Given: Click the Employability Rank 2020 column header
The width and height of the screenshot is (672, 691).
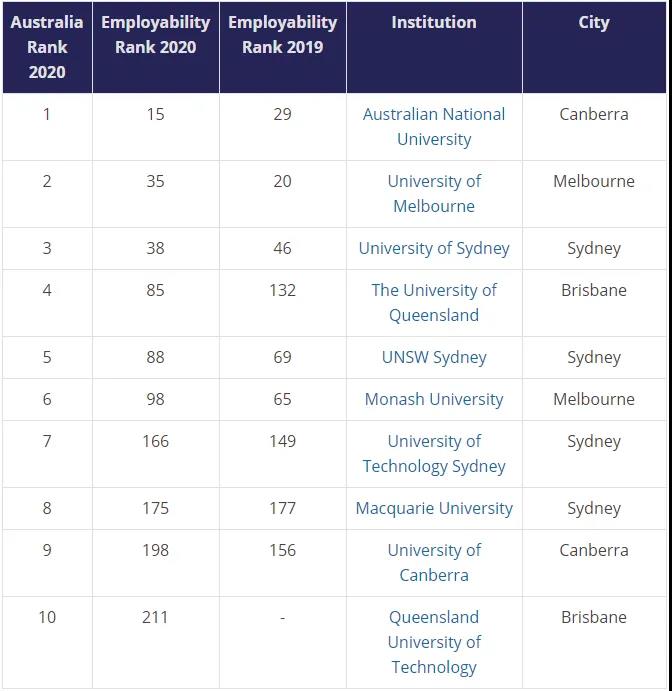Looking at the screenshot, I should (156, 47).
